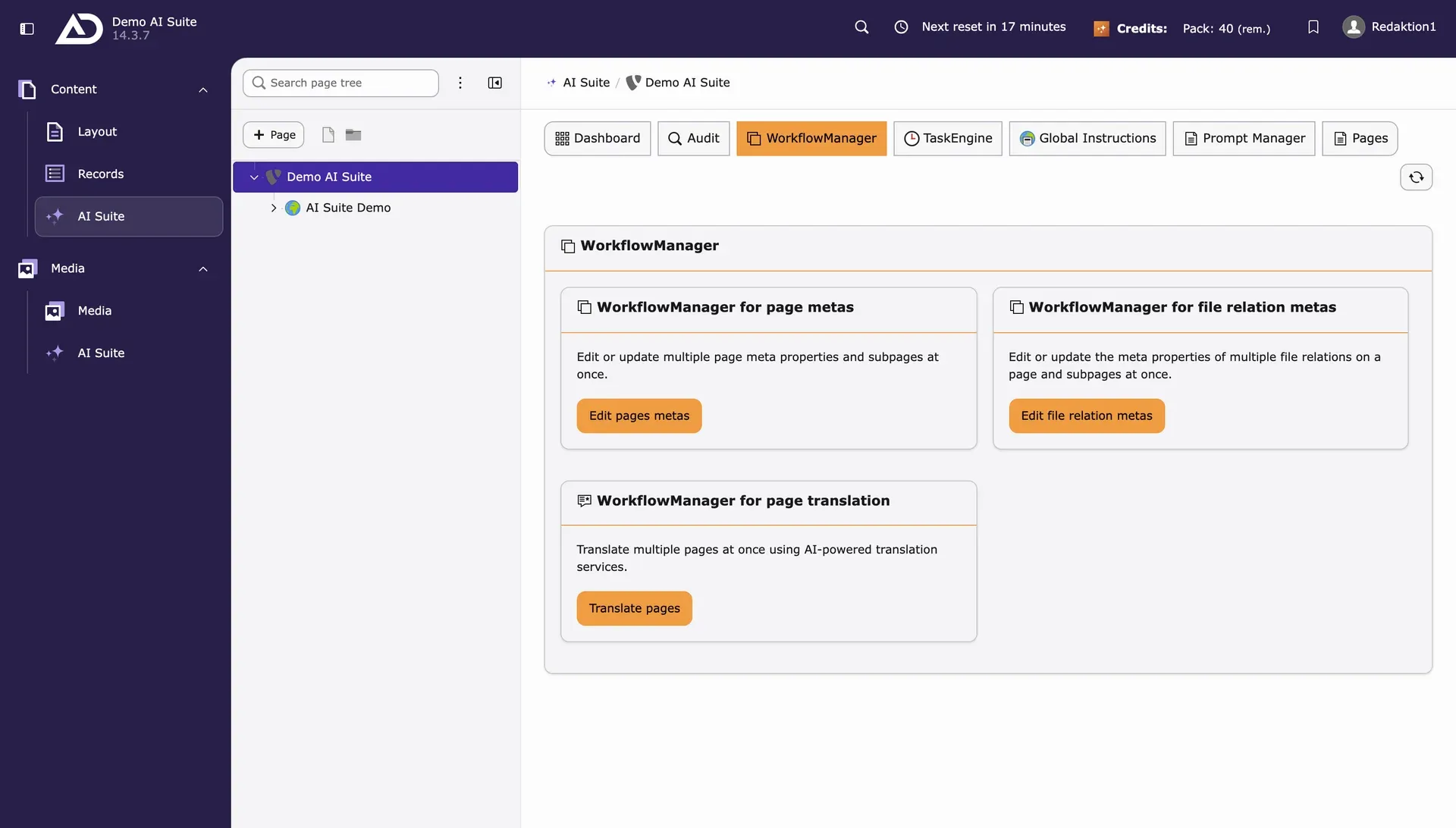Select the Demo AI Suite tree row

[x=375, y=177]
